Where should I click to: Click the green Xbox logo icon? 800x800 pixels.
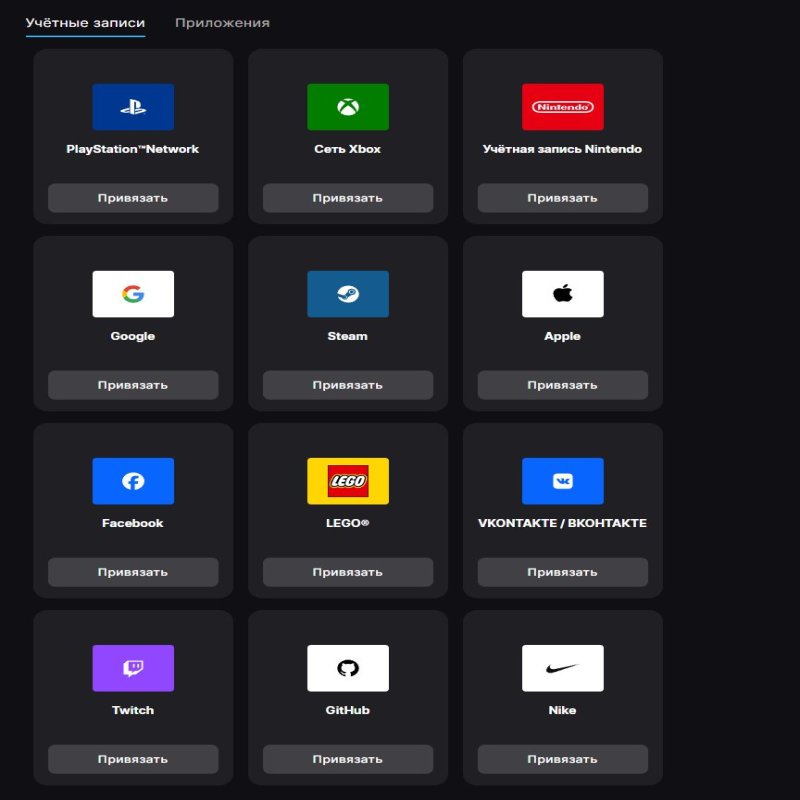[348, 107]
